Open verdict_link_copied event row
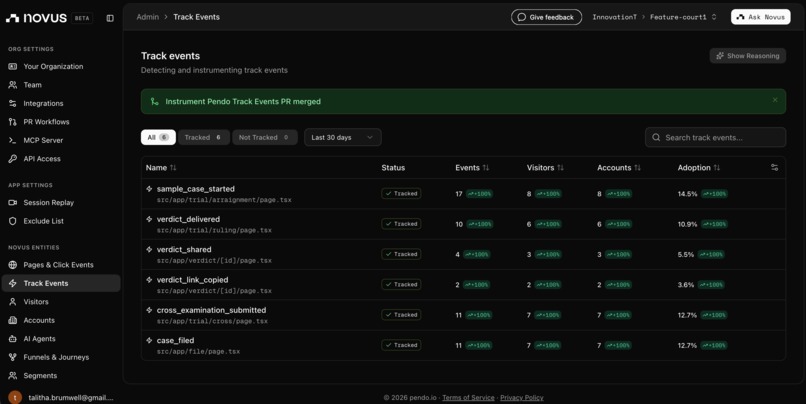The height and width of the screenshot is (404, 806). coord(463,285)
